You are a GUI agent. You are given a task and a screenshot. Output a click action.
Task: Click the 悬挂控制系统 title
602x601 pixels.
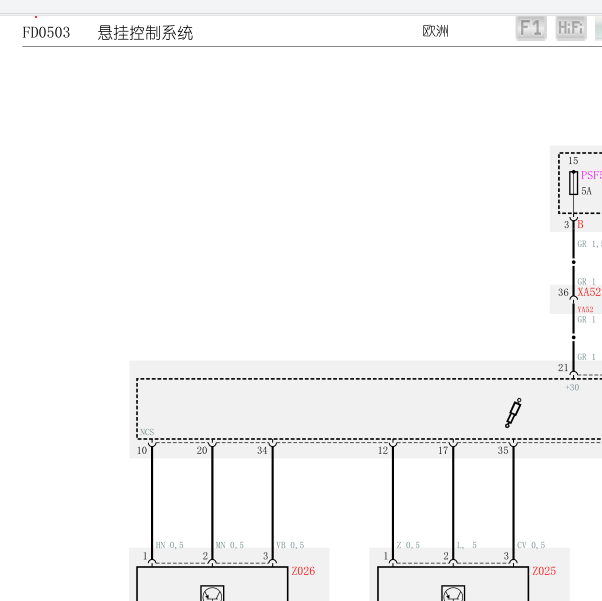coord(145,33)
